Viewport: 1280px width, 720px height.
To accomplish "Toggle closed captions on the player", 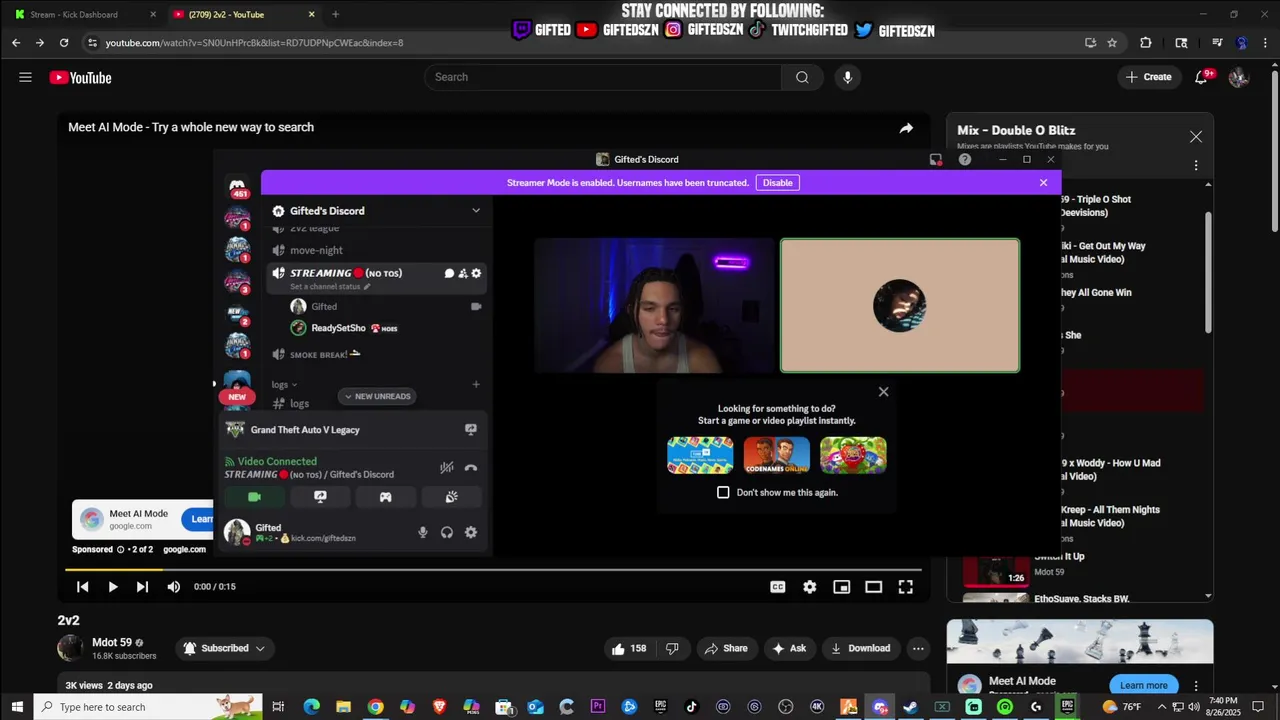I will [x=778, y=587].
